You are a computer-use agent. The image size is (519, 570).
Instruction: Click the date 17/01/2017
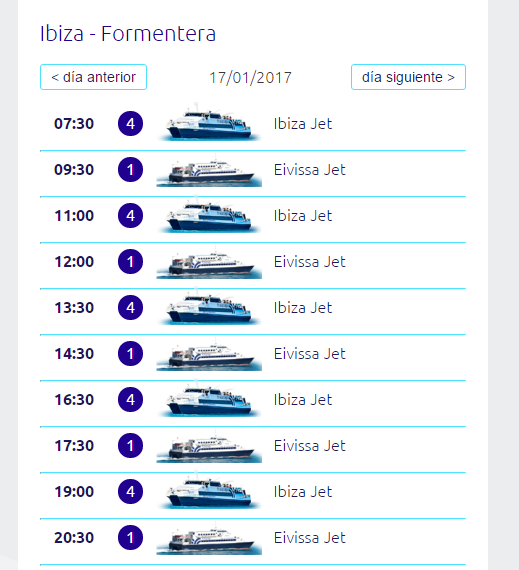[250, 77]
